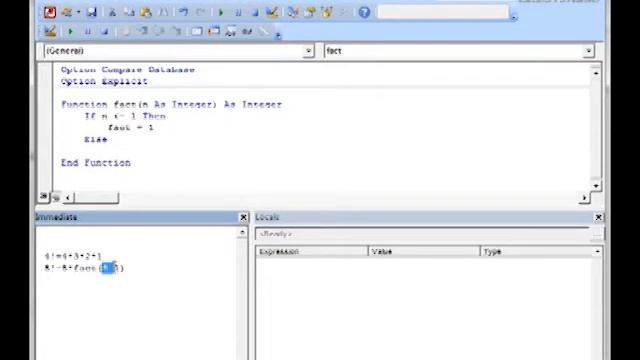Click the "Else" keyword line
The width and height of the screenshot is (640, 360).
(x=96, y=140)
